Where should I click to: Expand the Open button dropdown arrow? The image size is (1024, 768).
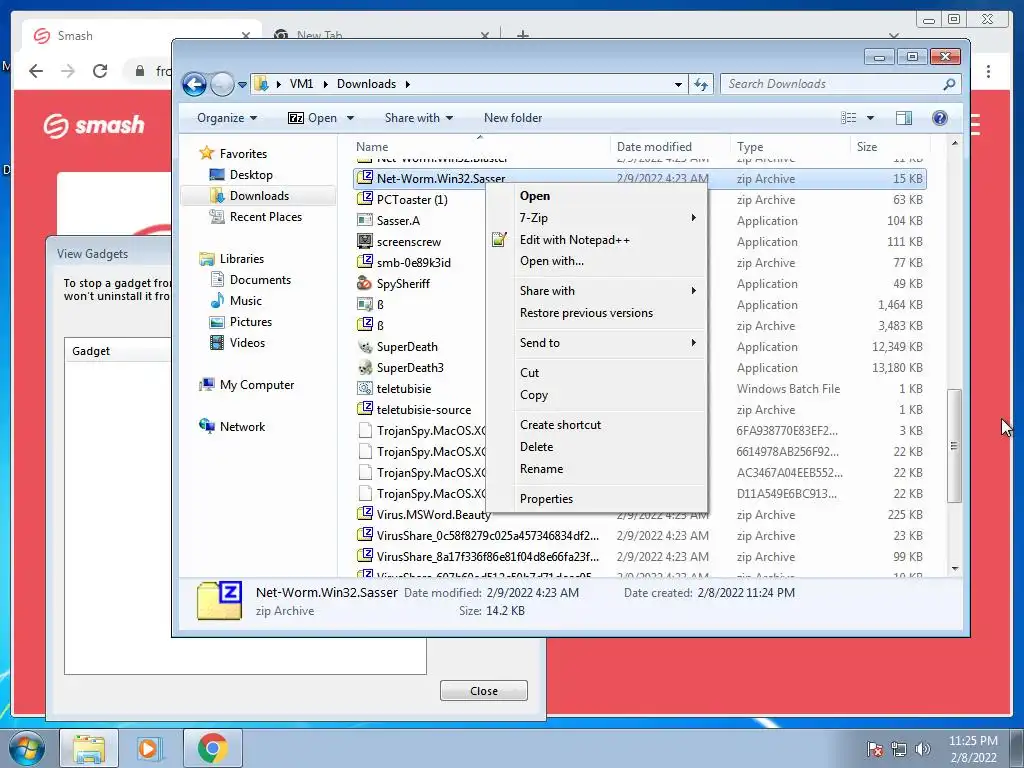click(x=350, y=118)
